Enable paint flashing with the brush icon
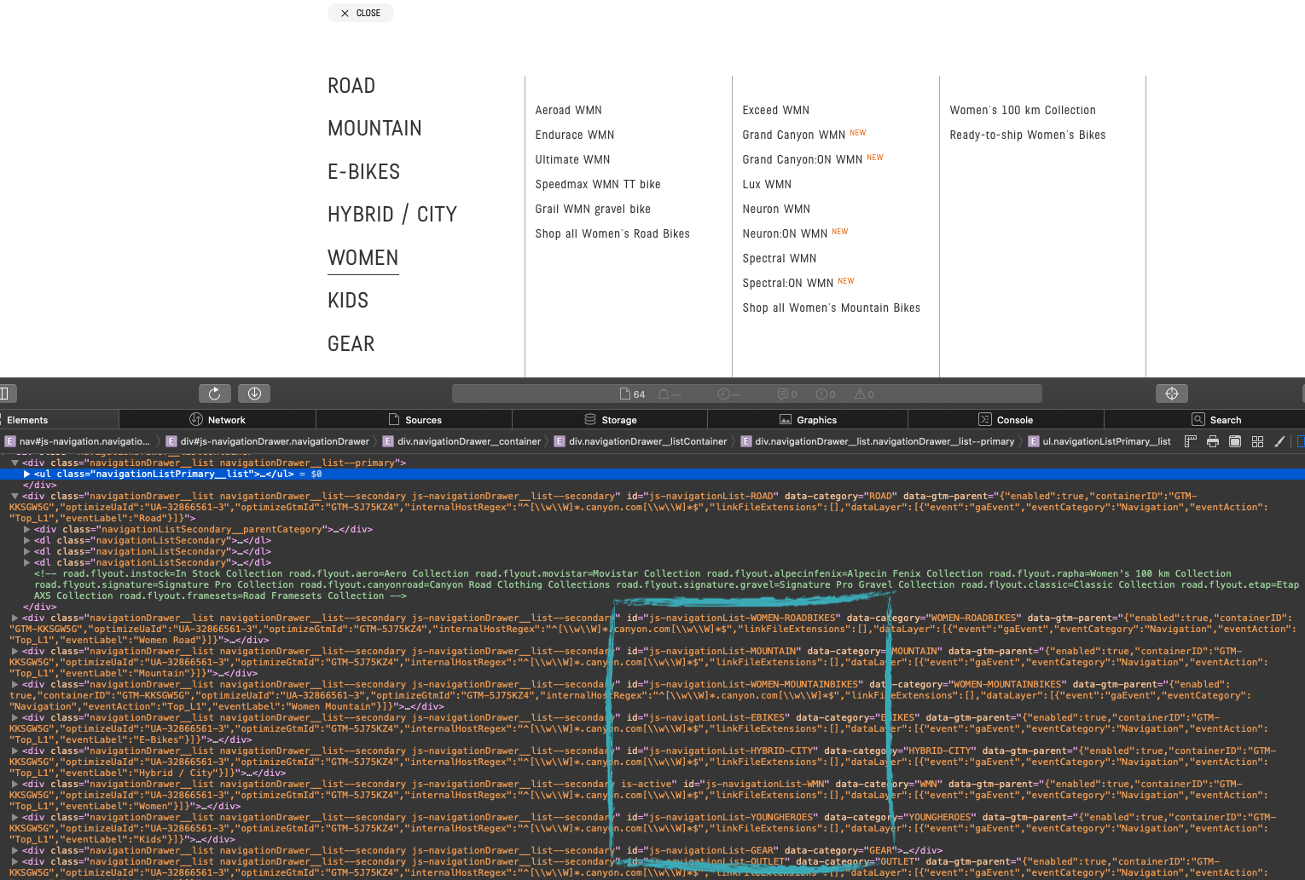Screen dimensions: 1305x880 click(1279, 441)
